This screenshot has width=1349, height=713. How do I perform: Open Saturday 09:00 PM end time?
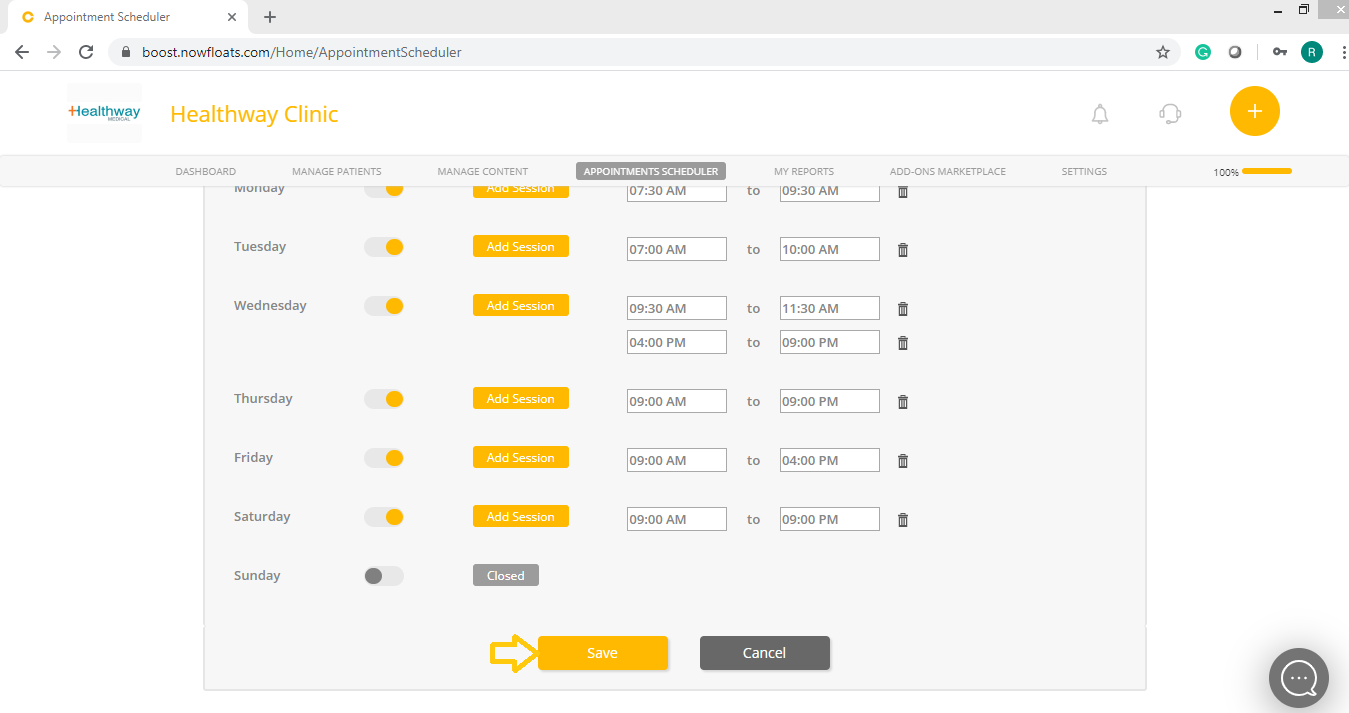830,519
